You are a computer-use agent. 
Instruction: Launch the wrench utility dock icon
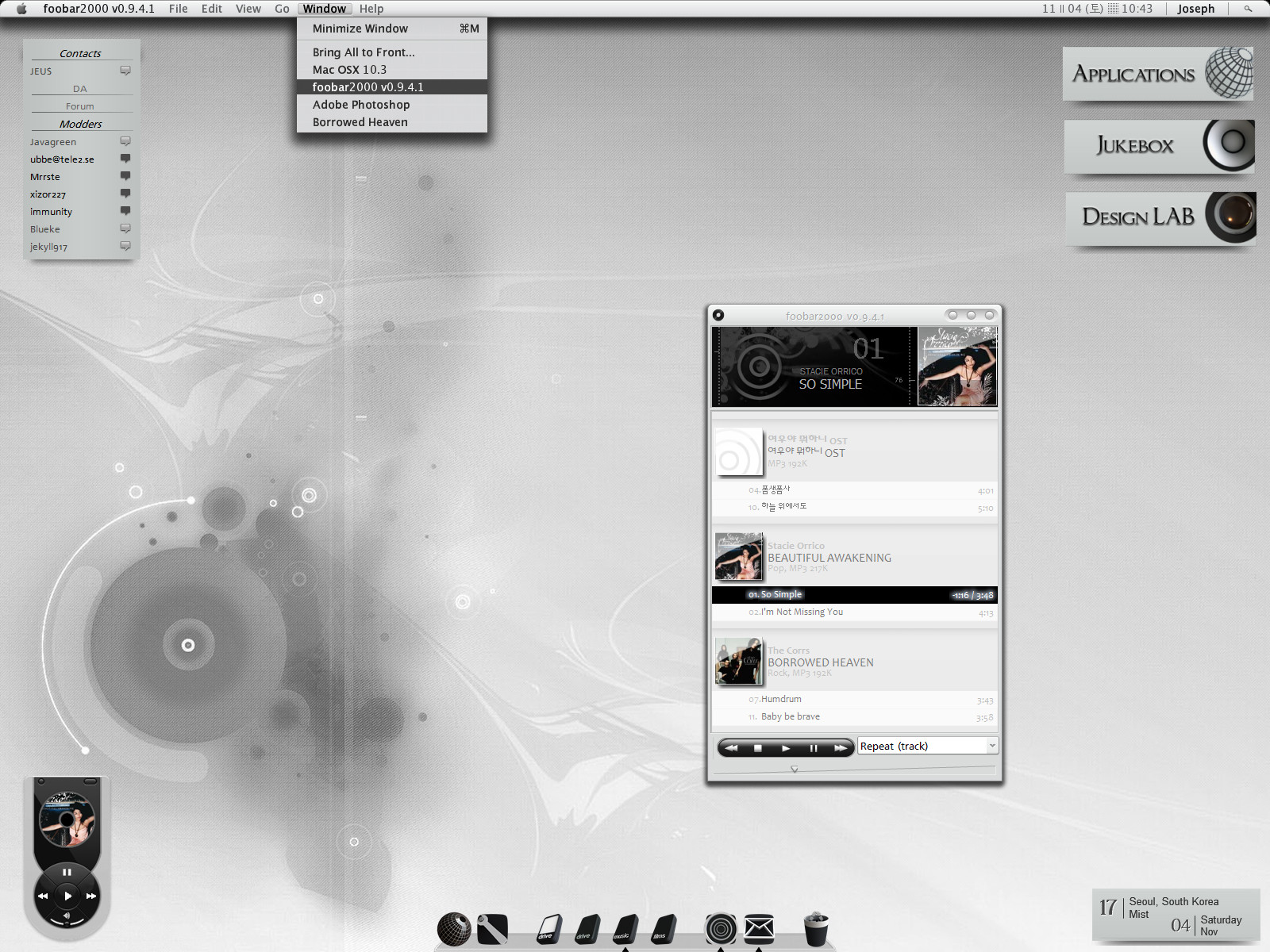click(492, 929)
